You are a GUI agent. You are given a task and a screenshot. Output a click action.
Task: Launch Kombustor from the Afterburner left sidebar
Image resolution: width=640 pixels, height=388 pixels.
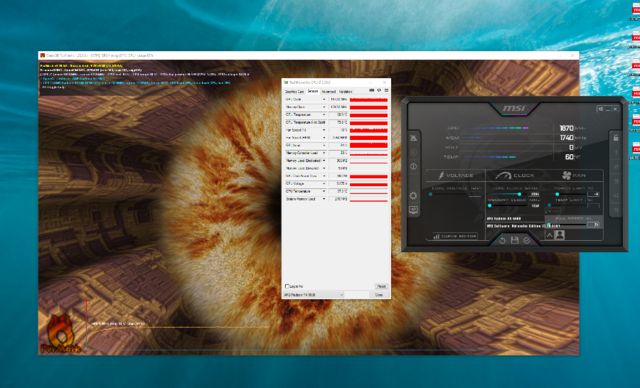413,138
